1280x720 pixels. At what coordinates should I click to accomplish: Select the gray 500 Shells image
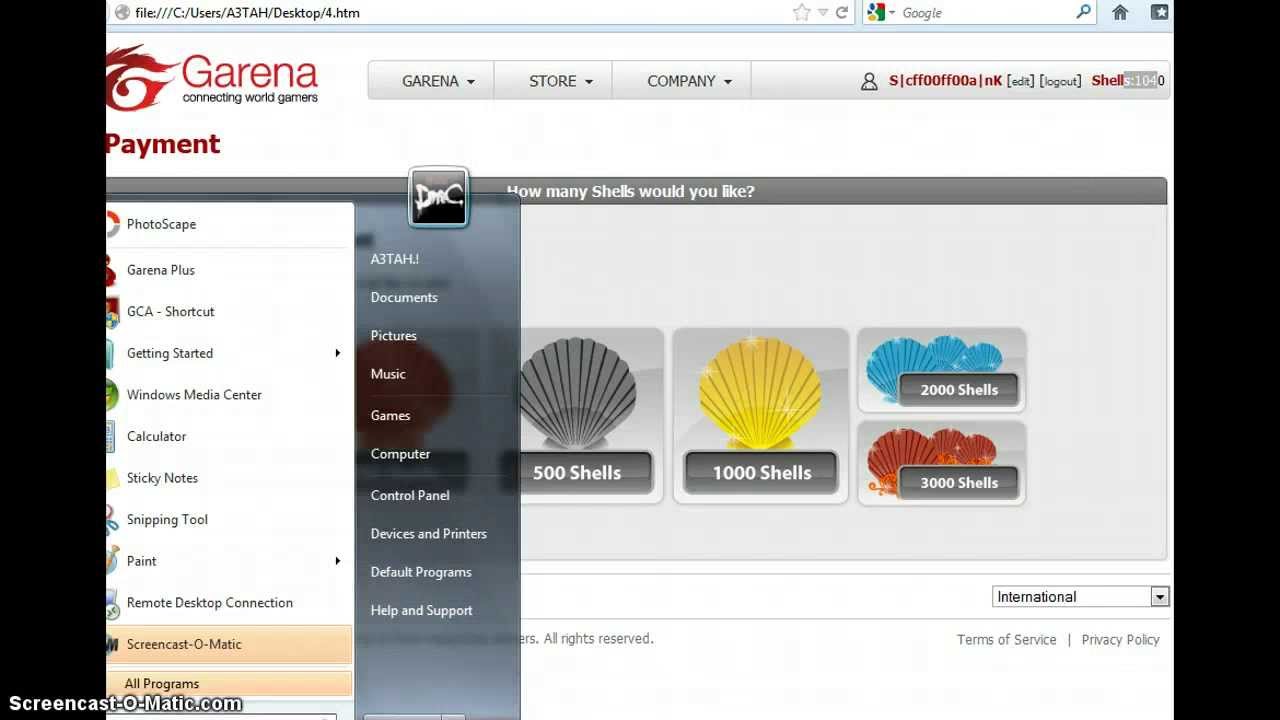(577, 392)
